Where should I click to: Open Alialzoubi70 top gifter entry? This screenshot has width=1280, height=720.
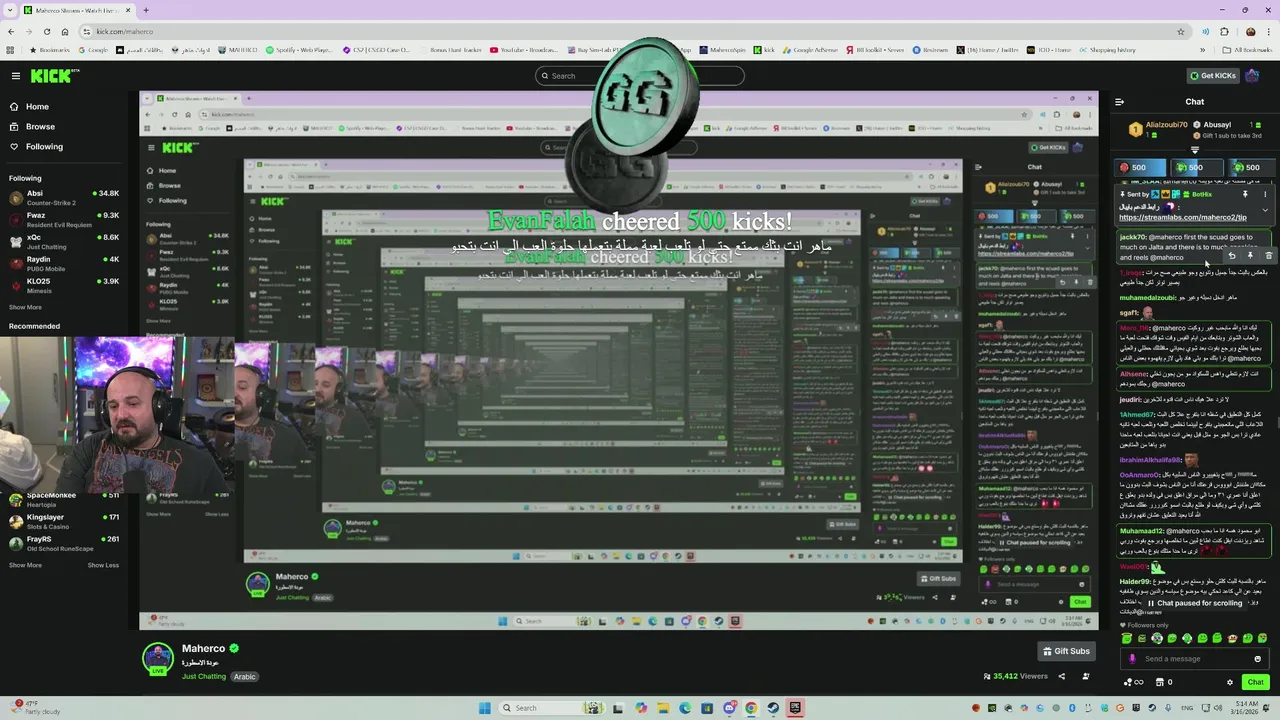pos(1158,129)
